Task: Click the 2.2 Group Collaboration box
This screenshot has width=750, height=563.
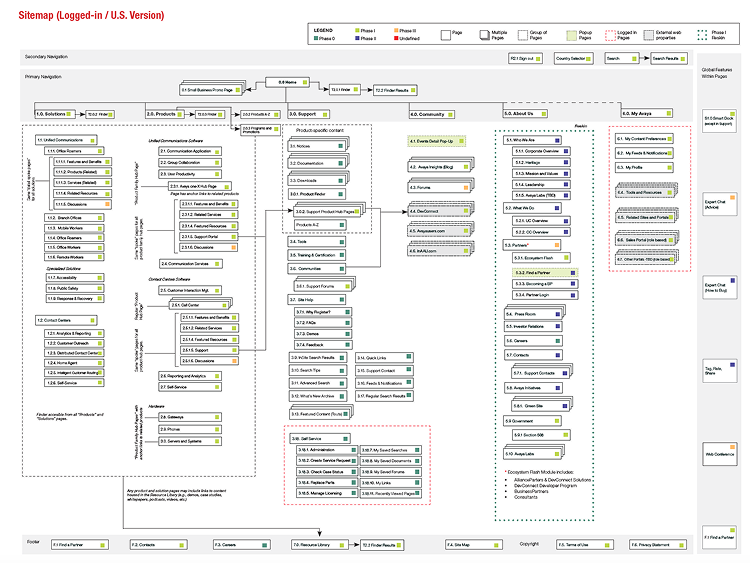Action: click(x=190, y=163)
